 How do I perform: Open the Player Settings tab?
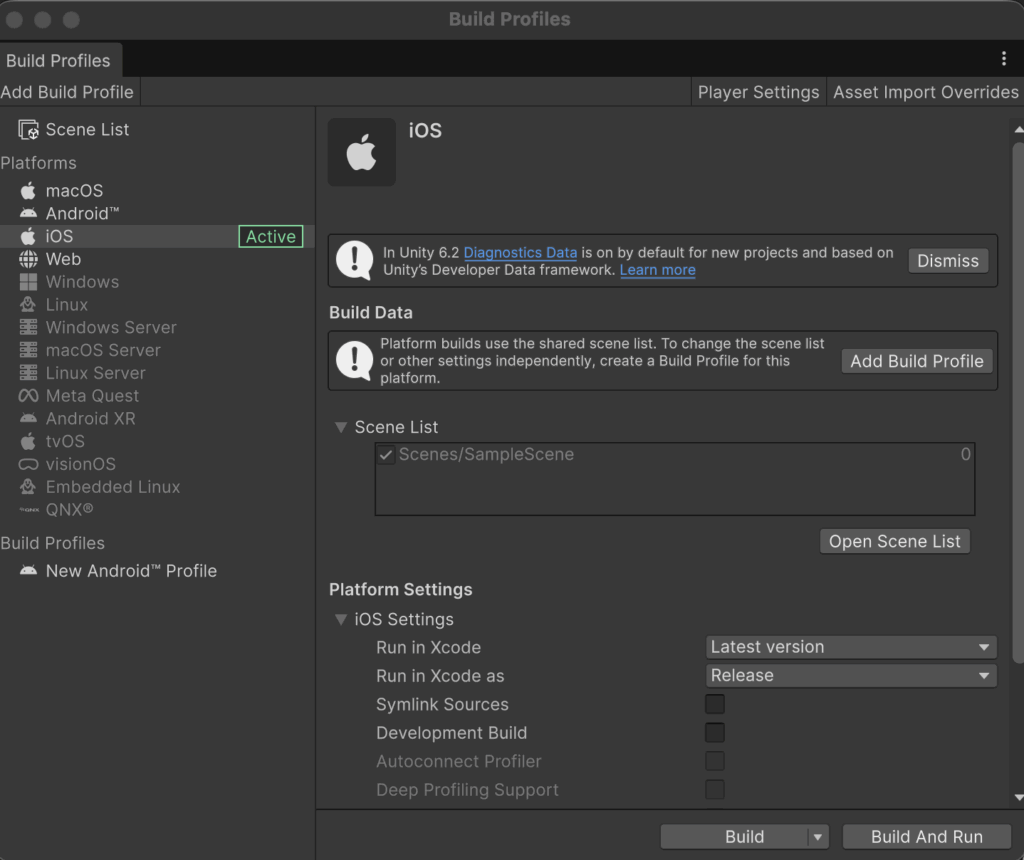tap(758, 92)
